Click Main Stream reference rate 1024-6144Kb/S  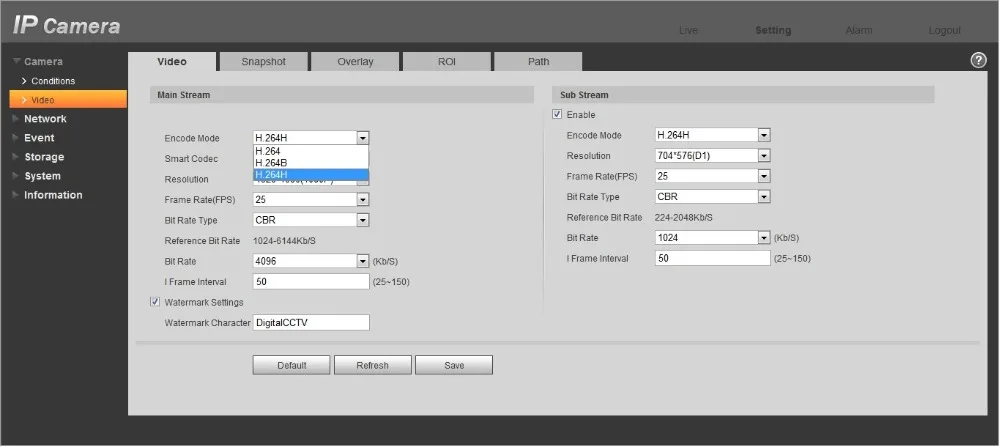(284, 241)
